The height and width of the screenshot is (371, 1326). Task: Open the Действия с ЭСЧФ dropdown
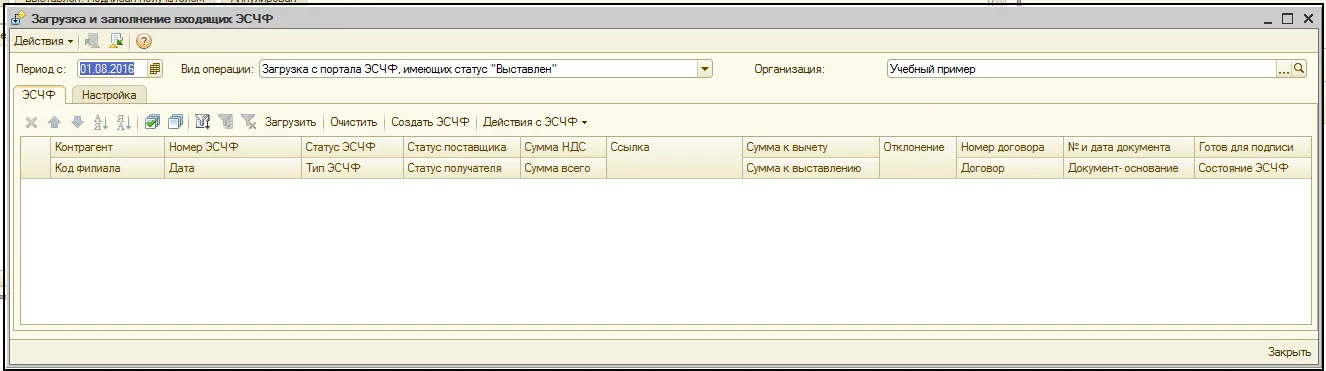[535, 122]
